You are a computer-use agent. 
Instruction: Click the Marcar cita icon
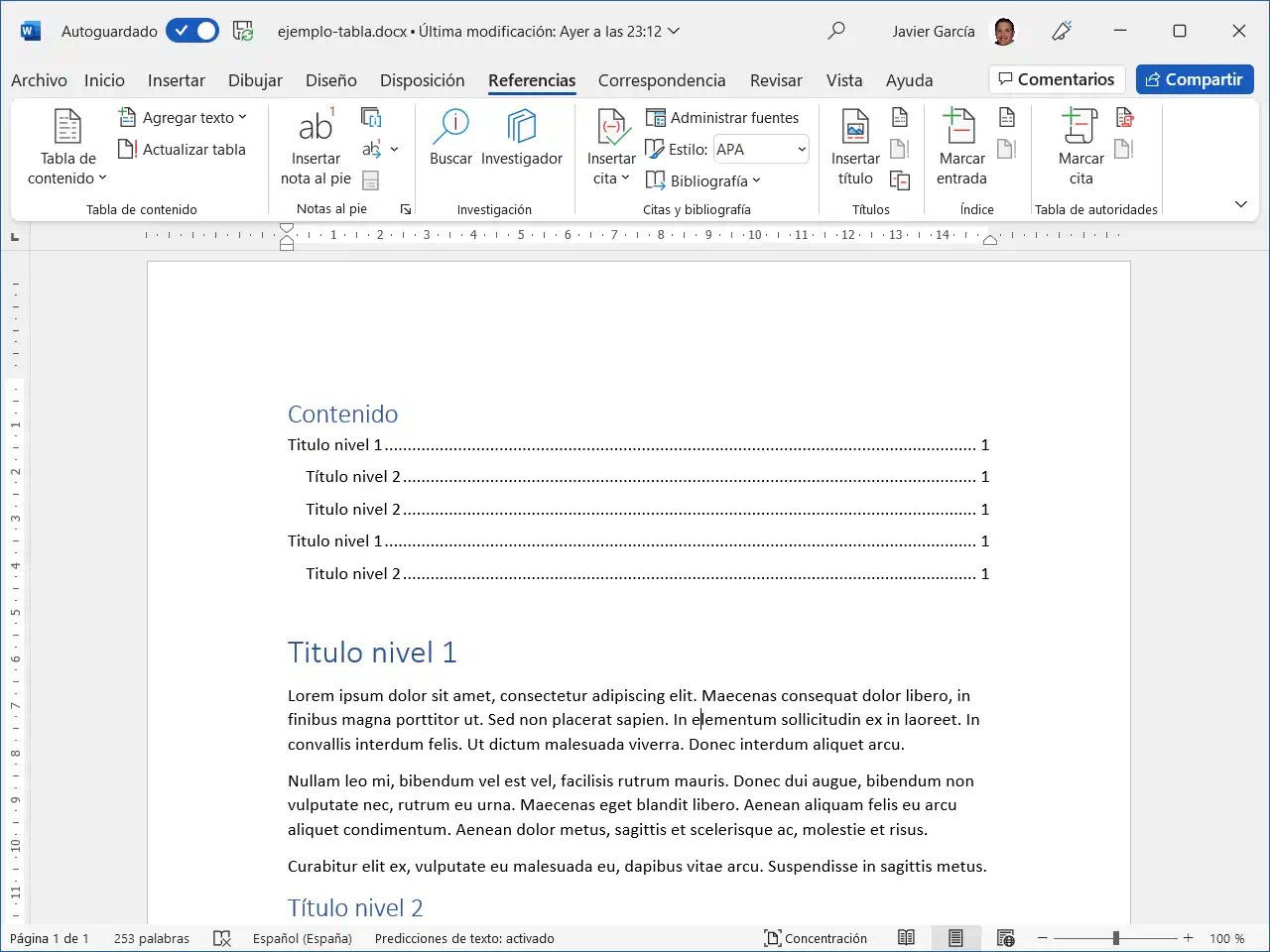click(x=1080, y=147)
